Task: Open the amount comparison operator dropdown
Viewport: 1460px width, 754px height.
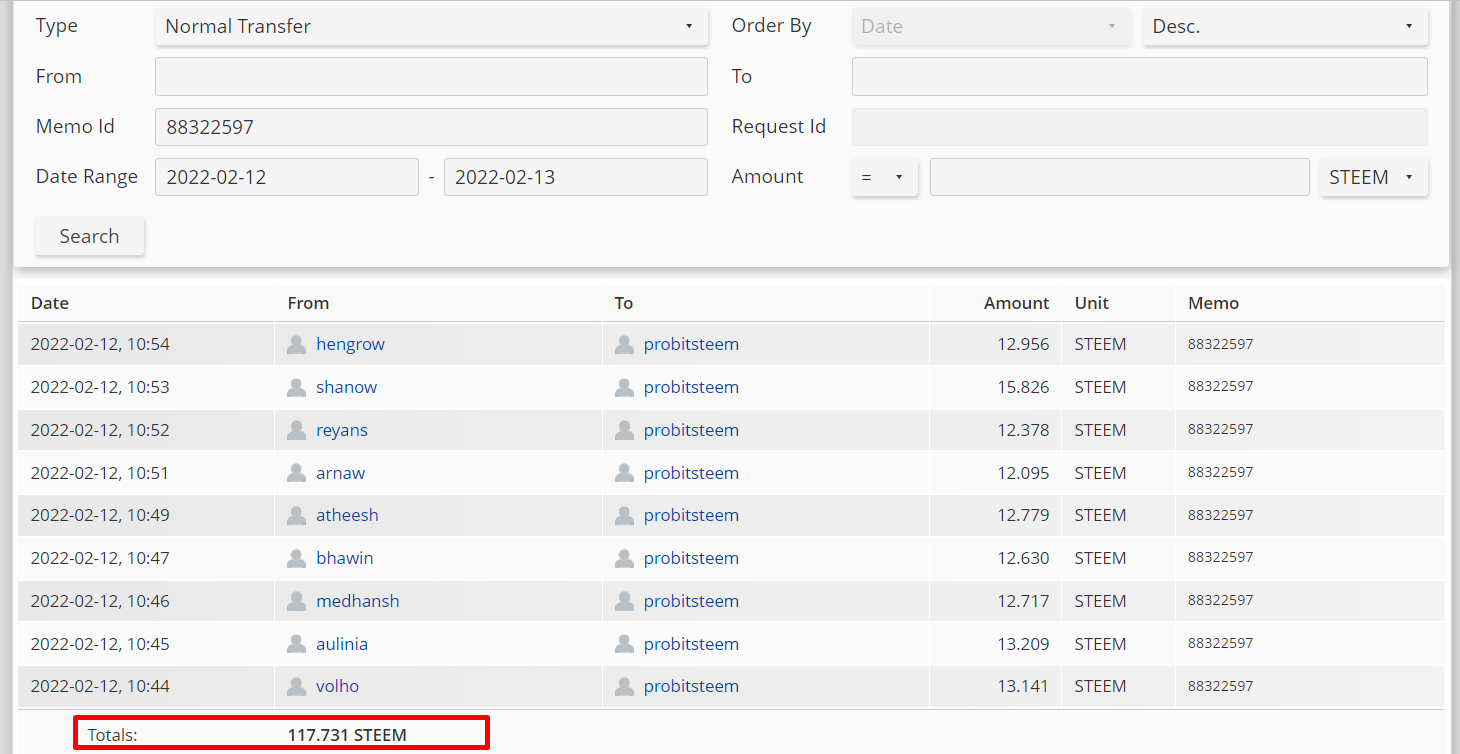Action: [884, 177]
